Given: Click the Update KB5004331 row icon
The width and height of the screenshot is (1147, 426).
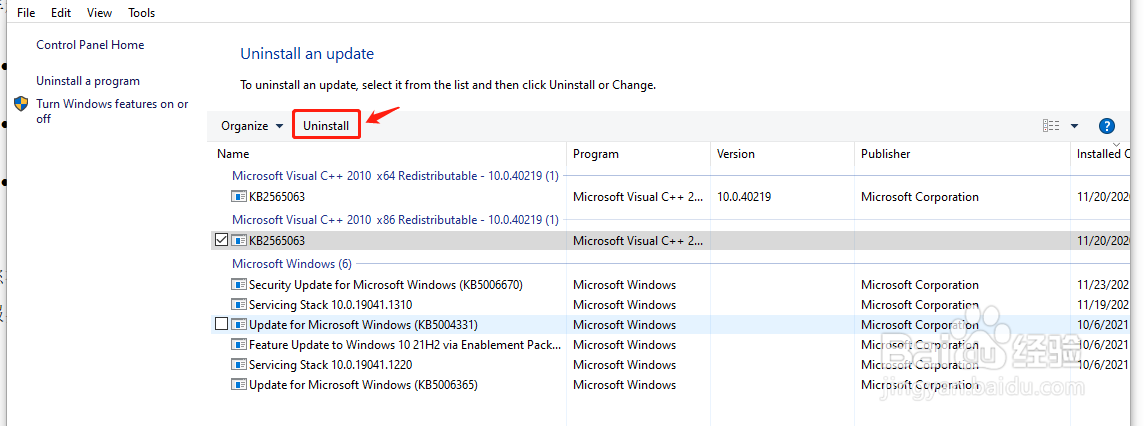Looking at the screenshot, I should (x=239, y=324).
